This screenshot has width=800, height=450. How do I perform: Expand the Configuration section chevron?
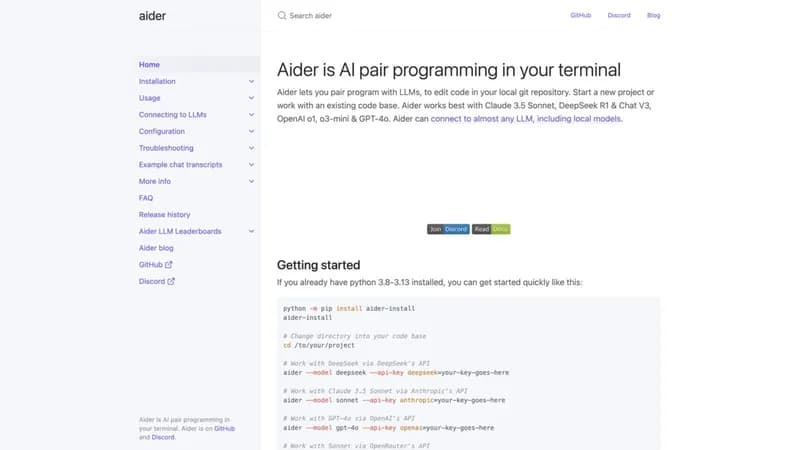tap(251, 131)
